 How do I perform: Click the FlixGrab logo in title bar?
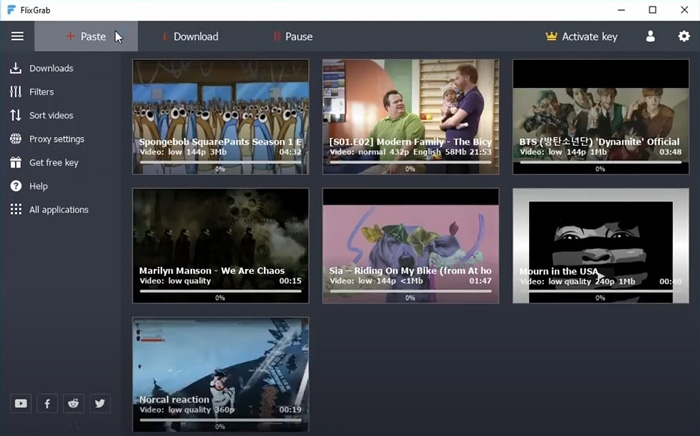tap(12, 10)
